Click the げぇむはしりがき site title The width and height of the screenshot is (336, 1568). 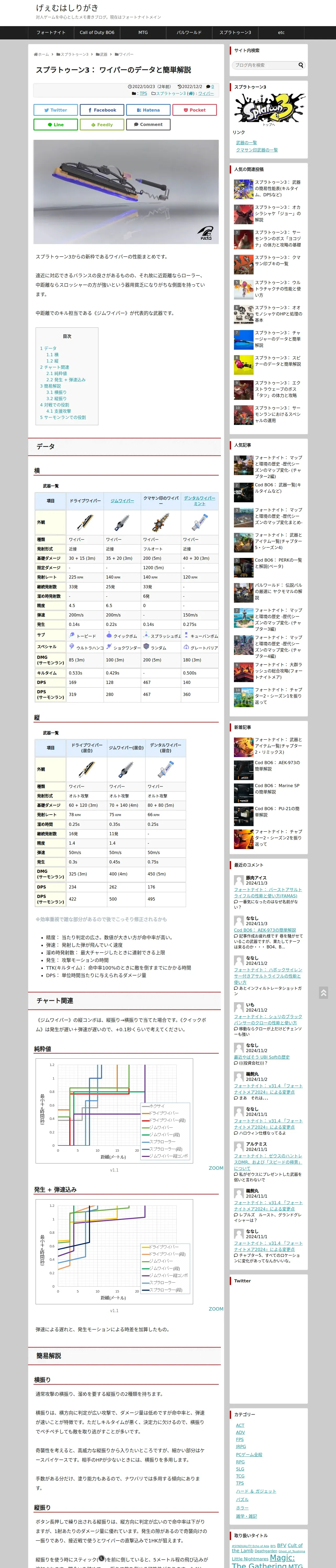pos(67,8)
